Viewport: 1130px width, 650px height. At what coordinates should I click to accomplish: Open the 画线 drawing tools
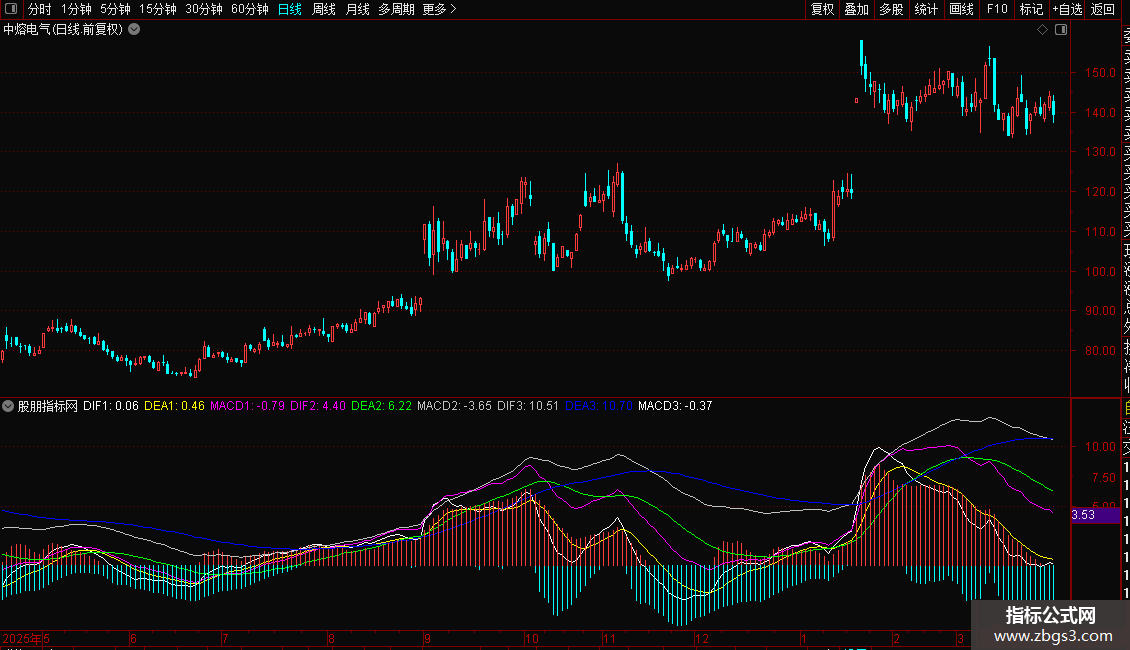[961, 9]
